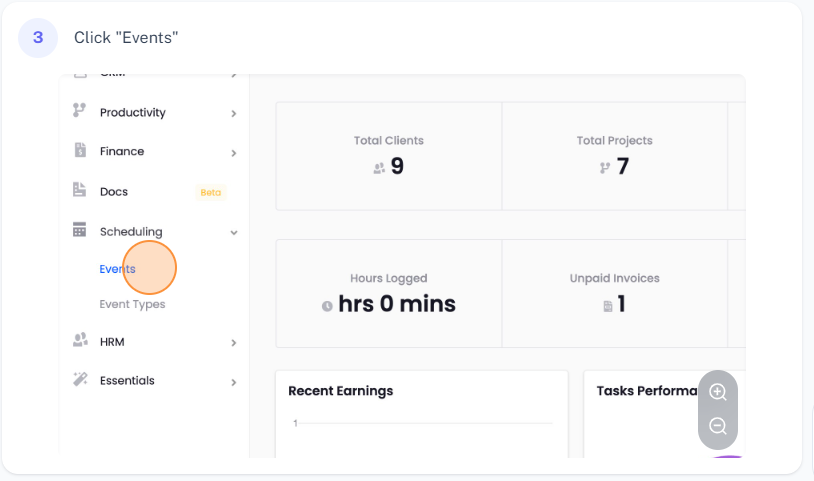This screenshot has width=814, height=481.
Task: Click the Essentials wand icon
Action: 80,379
